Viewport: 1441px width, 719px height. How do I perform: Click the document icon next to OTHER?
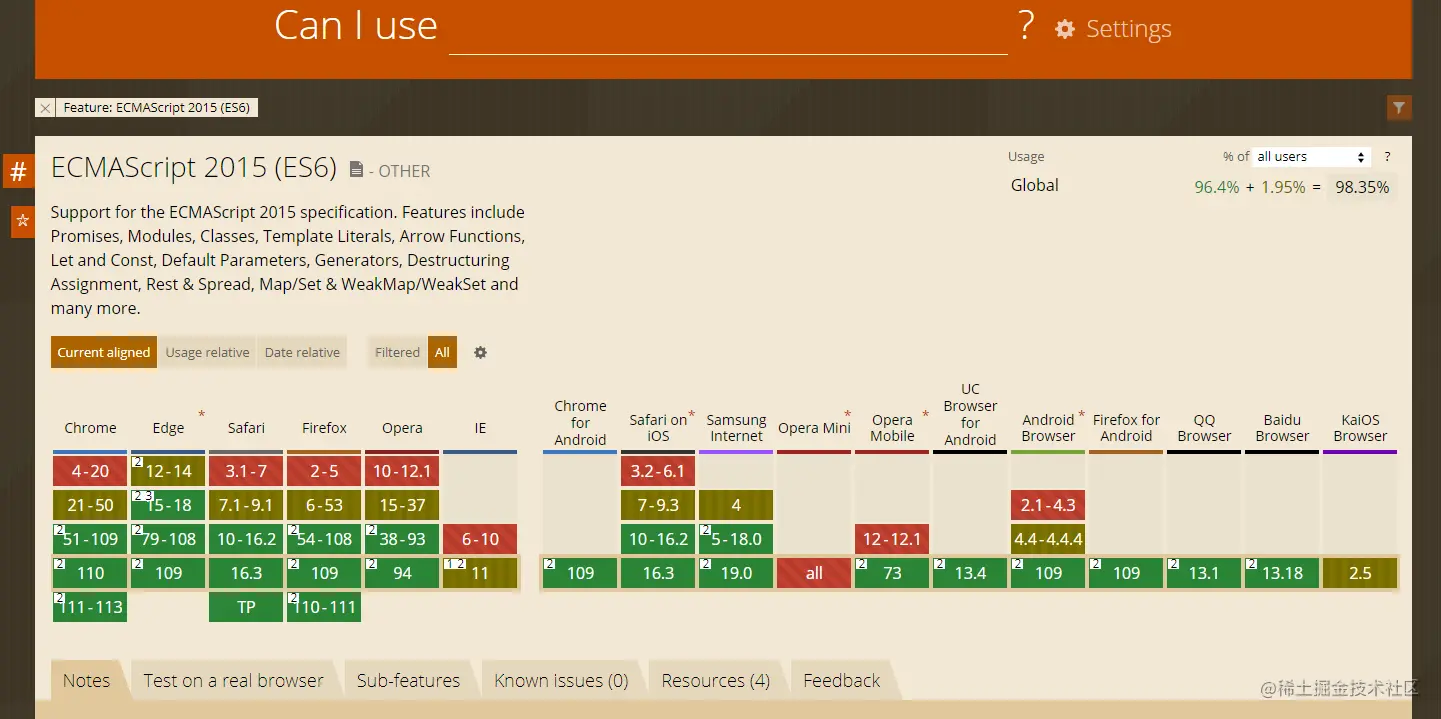[x=356, y=170]
